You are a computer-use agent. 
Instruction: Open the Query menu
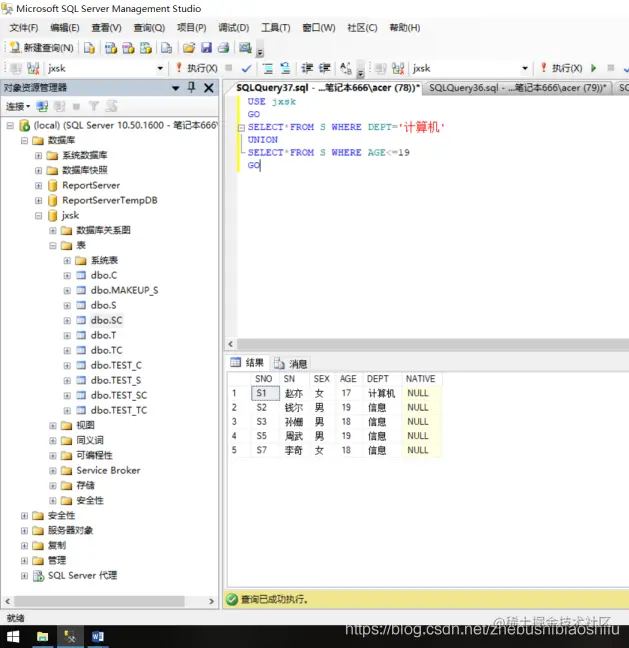click(149, 28)
